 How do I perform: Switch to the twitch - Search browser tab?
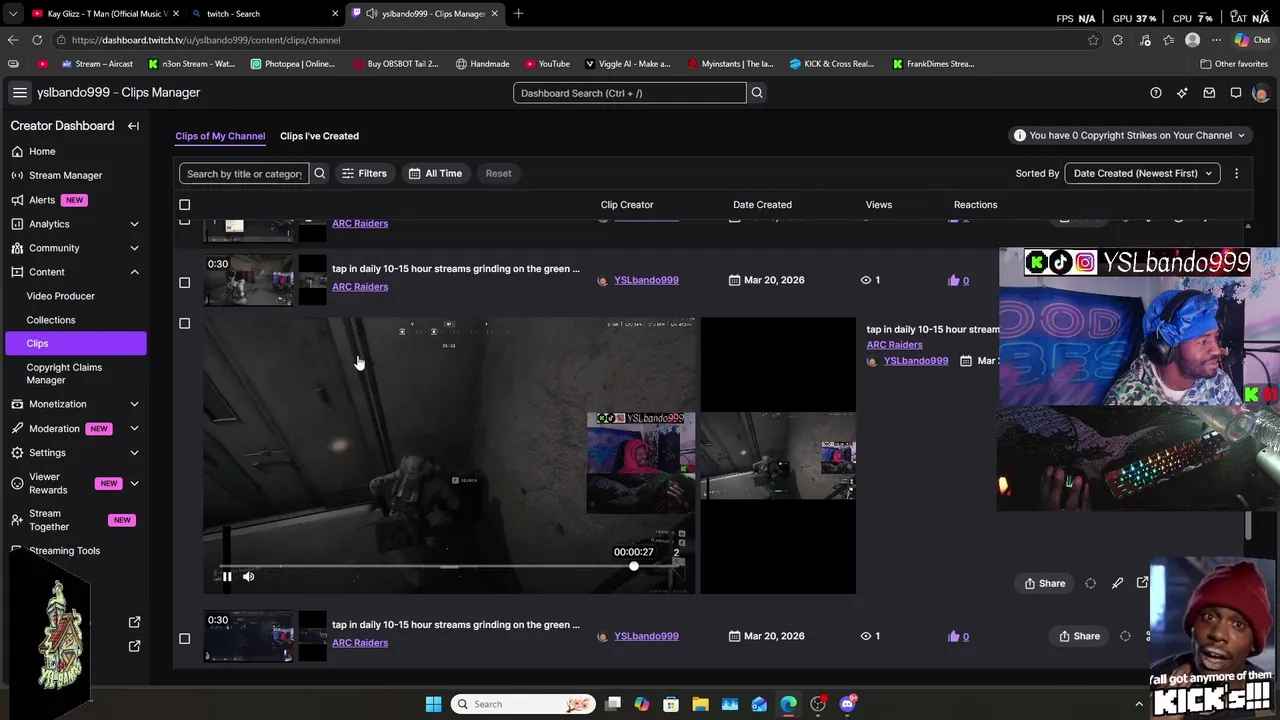tap(264, 14)
